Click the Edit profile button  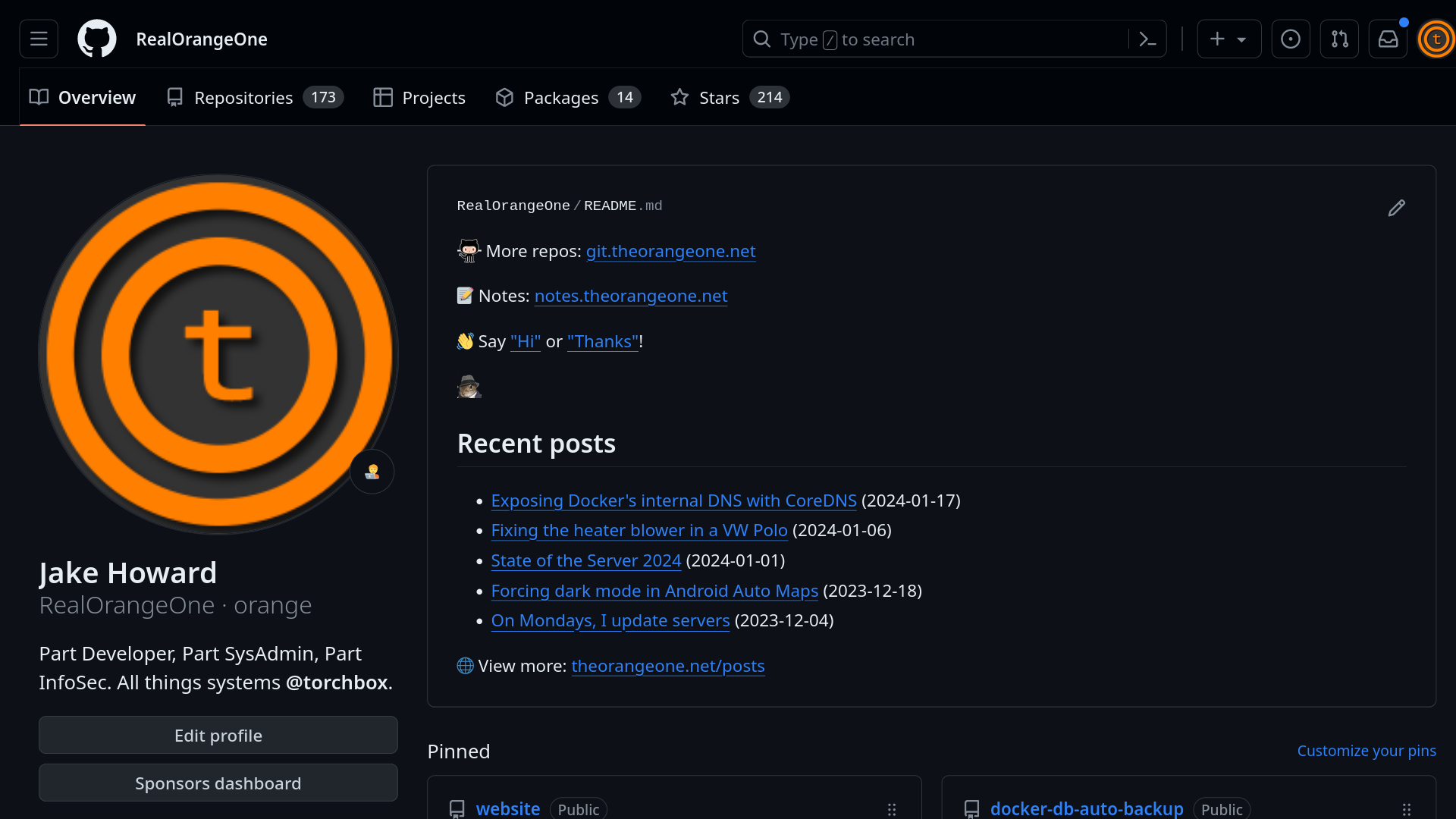pos(218,736)
